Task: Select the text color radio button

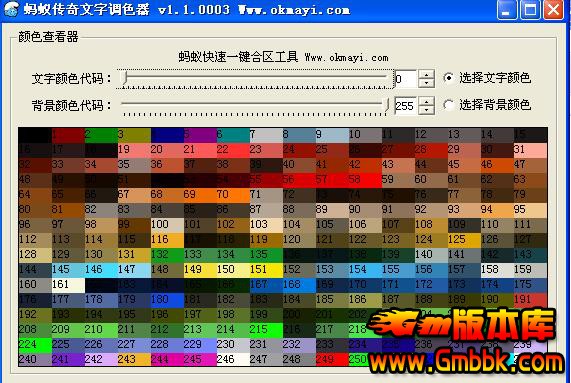Action: pyautogui.click(x=448, y=78)
